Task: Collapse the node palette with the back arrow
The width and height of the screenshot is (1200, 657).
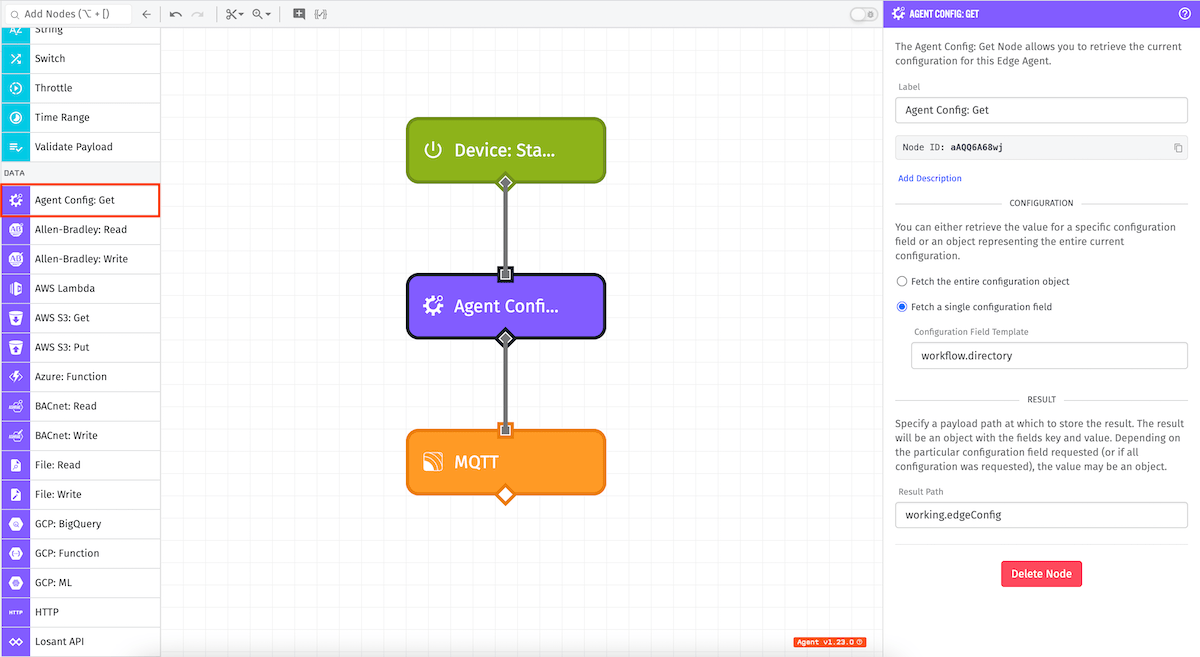Action: [146, 14]
